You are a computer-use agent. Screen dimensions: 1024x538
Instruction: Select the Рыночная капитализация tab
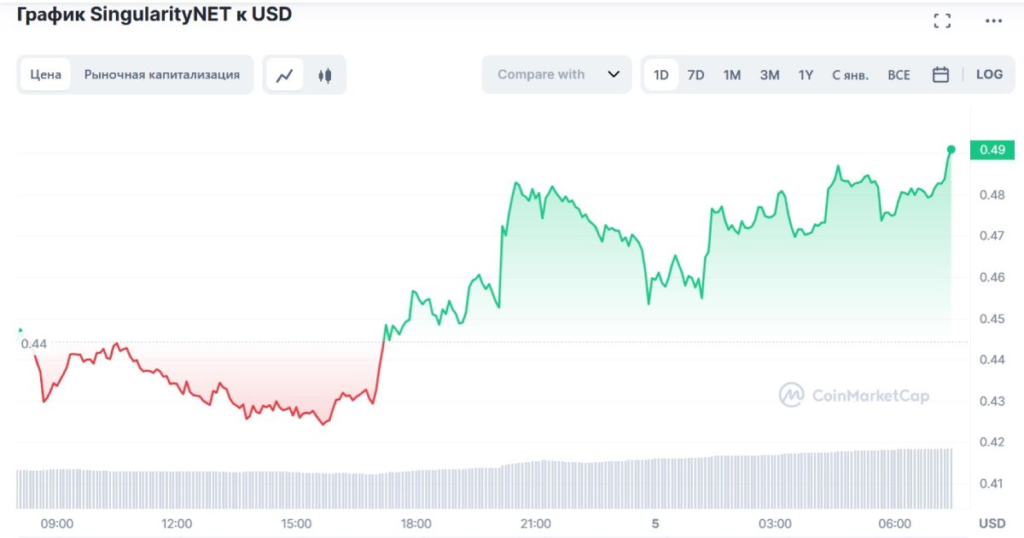[162, 75]
